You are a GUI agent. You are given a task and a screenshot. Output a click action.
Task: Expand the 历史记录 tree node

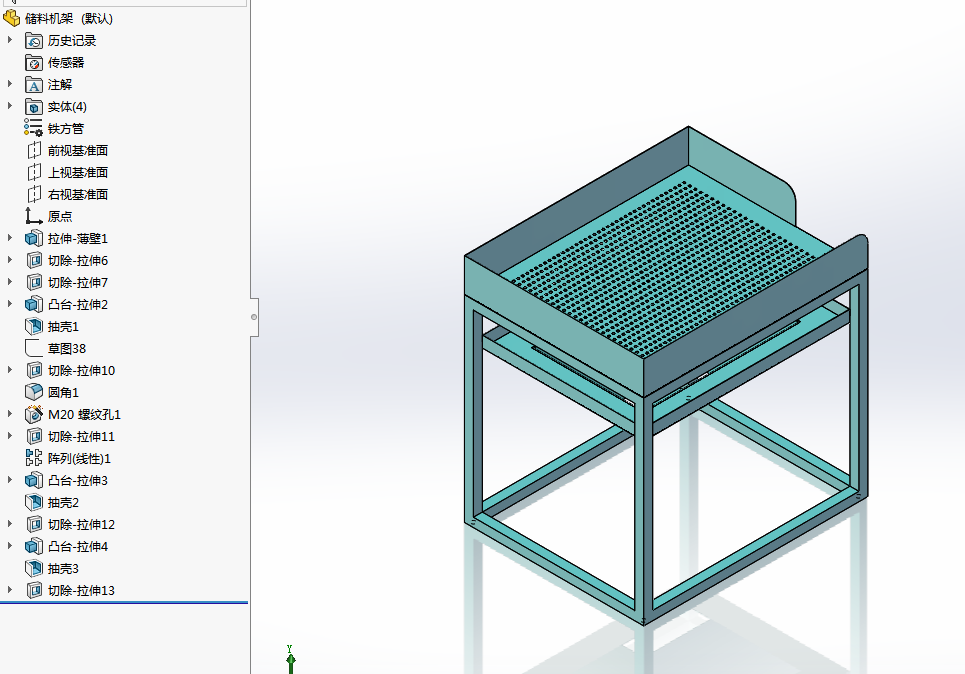coord(10,40)
